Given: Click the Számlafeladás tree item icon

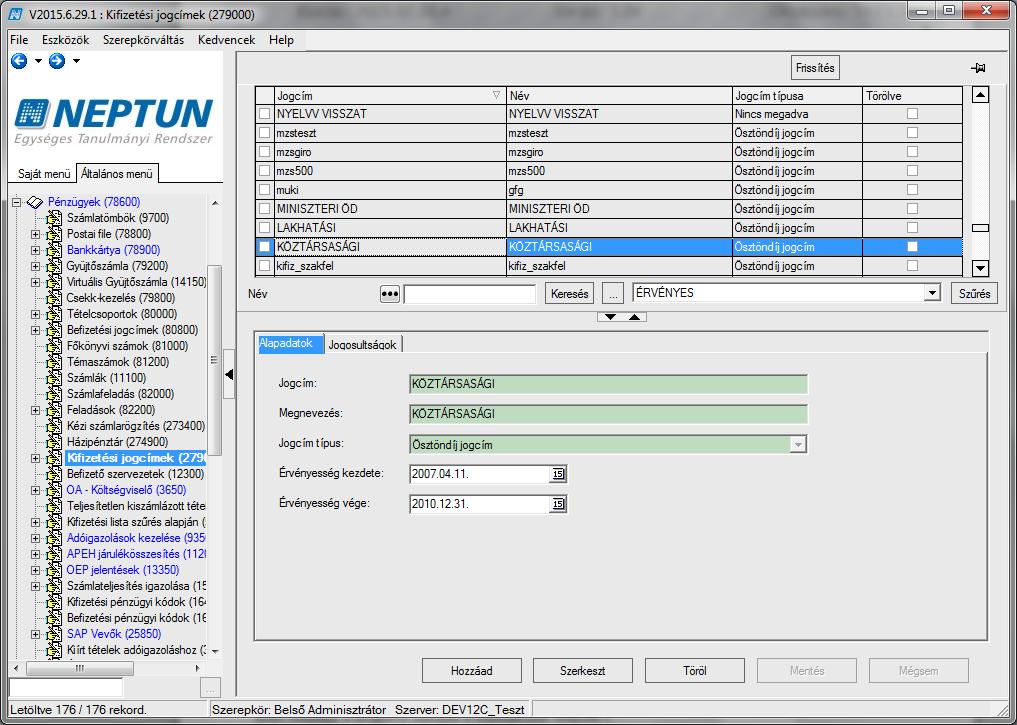Looking at the screenshot, I should click(54, 394).
